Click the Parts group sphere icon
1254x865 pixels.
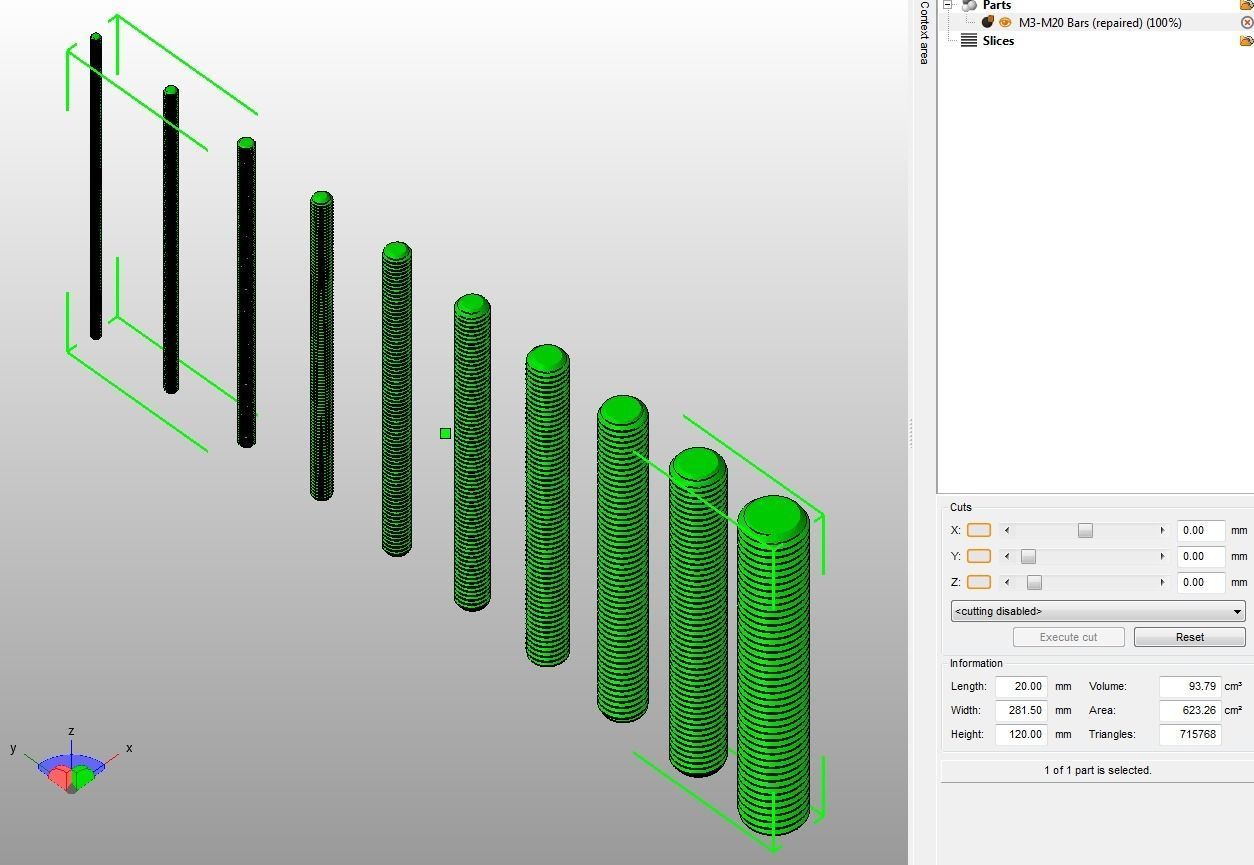[968, 6]
